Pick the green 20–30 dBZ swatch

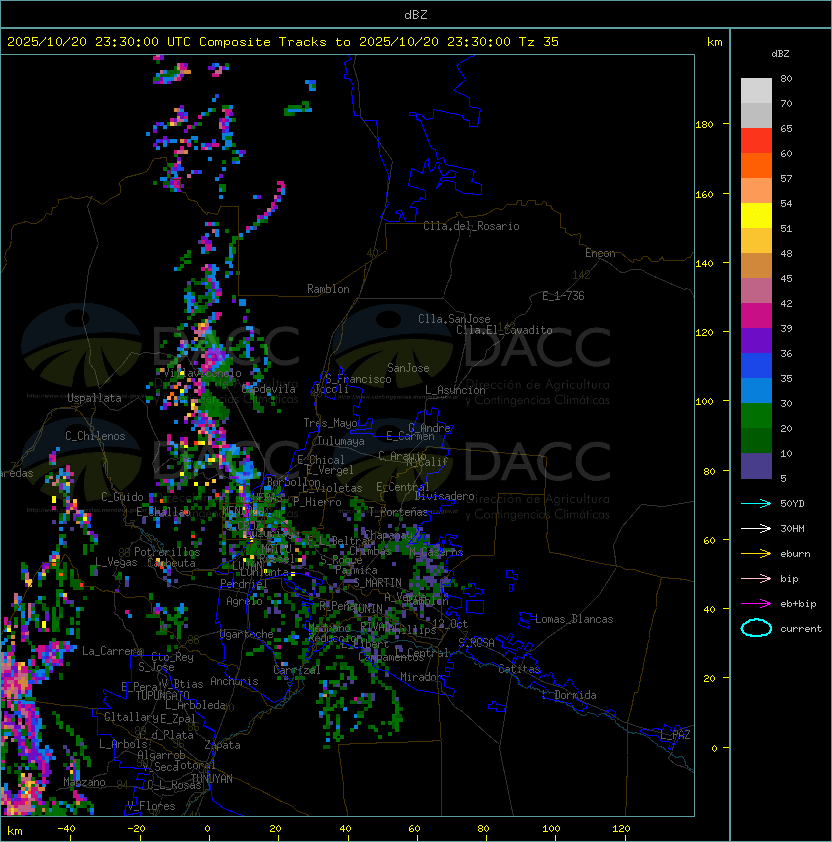(x=756, y=416)
